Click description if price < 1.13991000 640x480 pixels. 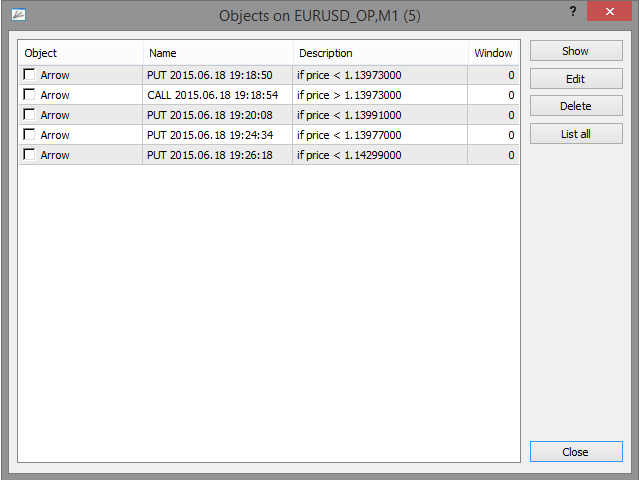pos(349,115)
